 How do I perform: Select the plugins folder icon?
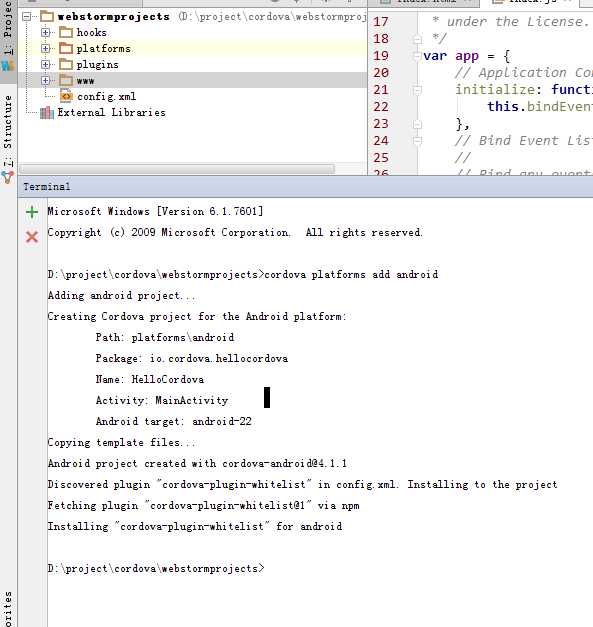66,64
